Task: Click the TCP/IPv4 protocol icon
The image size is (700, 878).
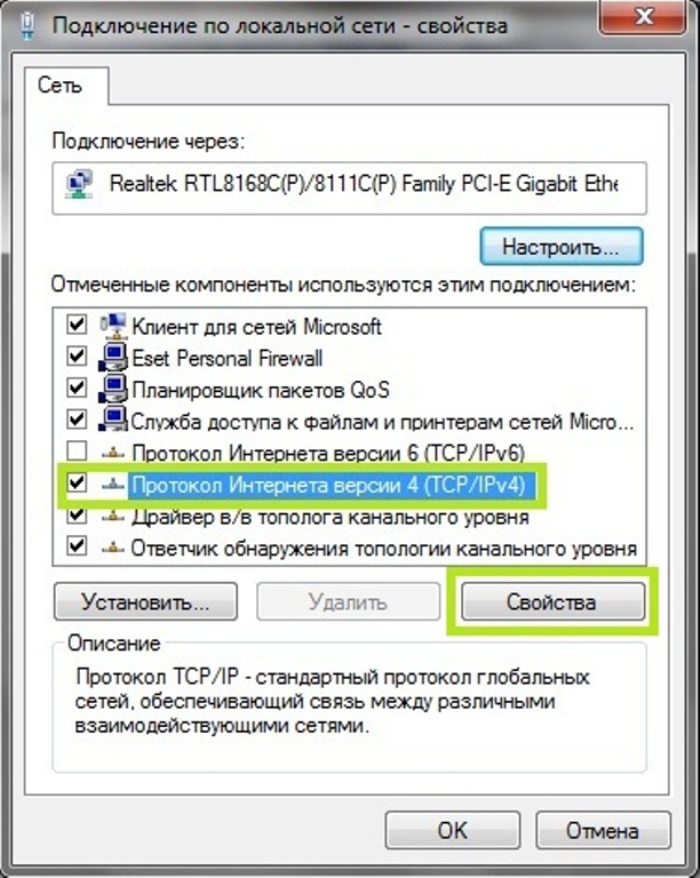Action: (113, 485)
